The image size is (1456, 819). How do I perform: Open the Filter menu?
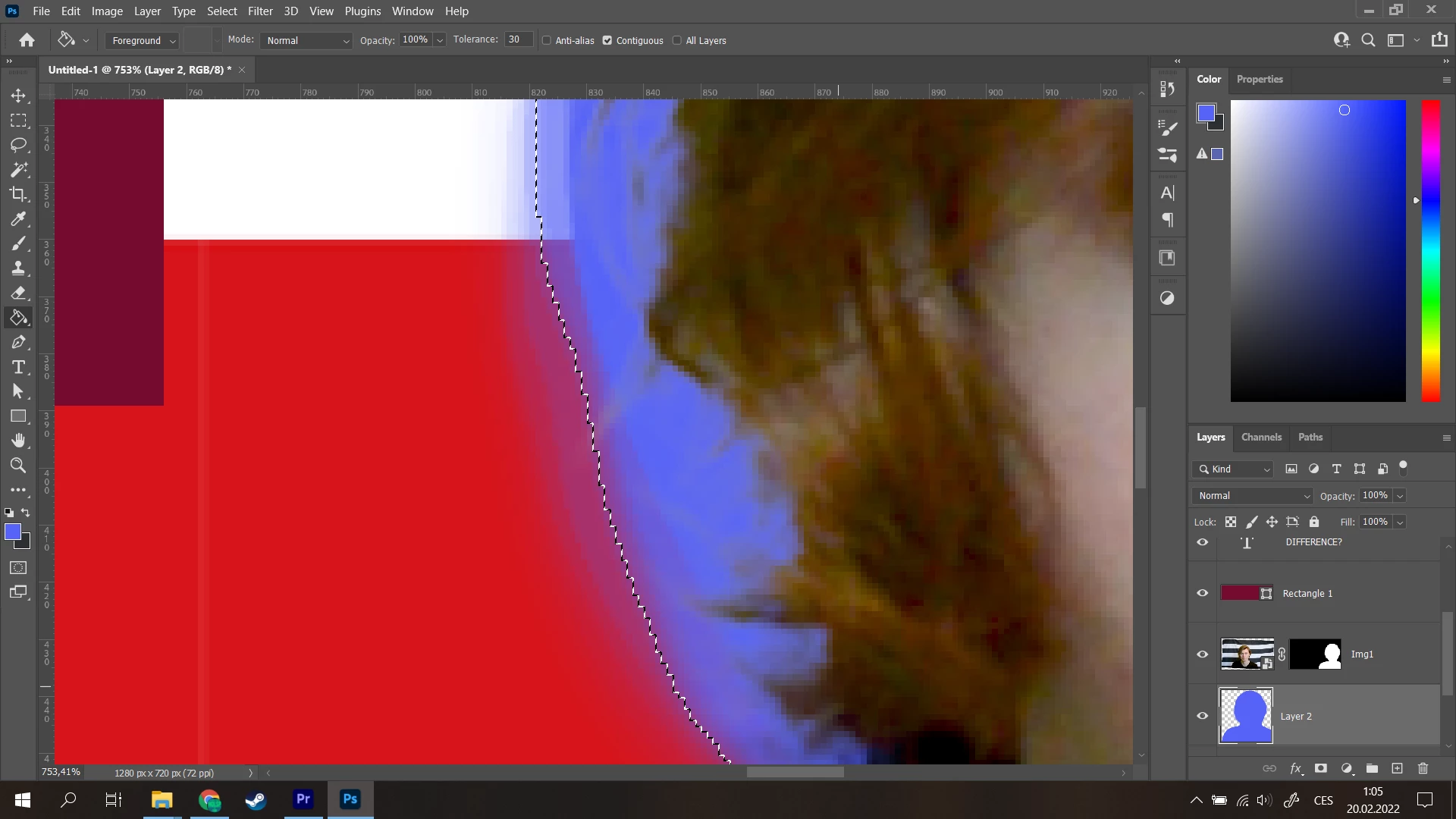point(259,11)
